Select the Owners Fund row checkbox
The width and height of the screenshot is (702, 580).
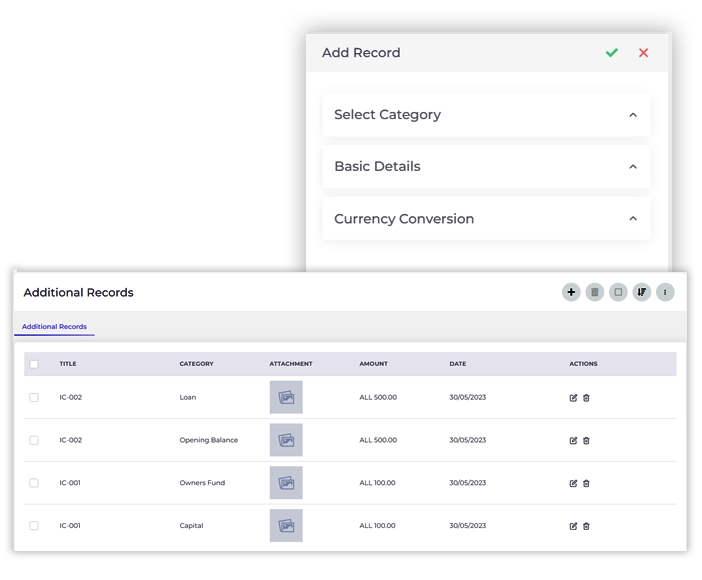tap(34, 483)
